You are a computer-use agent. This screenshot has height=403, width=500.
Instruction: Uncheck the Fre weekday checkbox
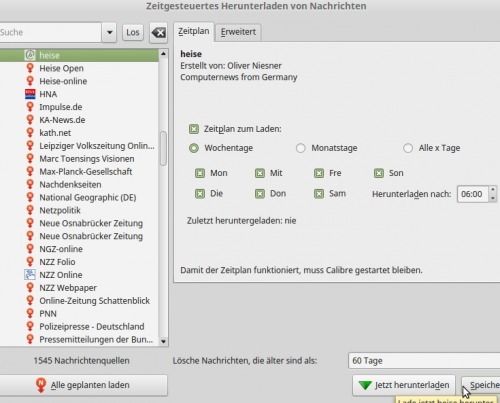(319, 173)
